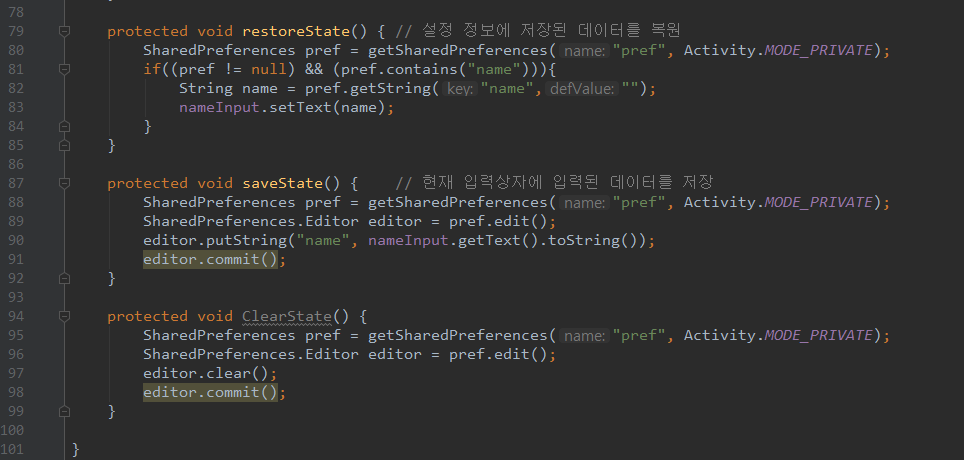Click the "key:" parameter hint on line 82
Image resolution: width=964 pixels, height=460 pixels.
pos(459,89)
